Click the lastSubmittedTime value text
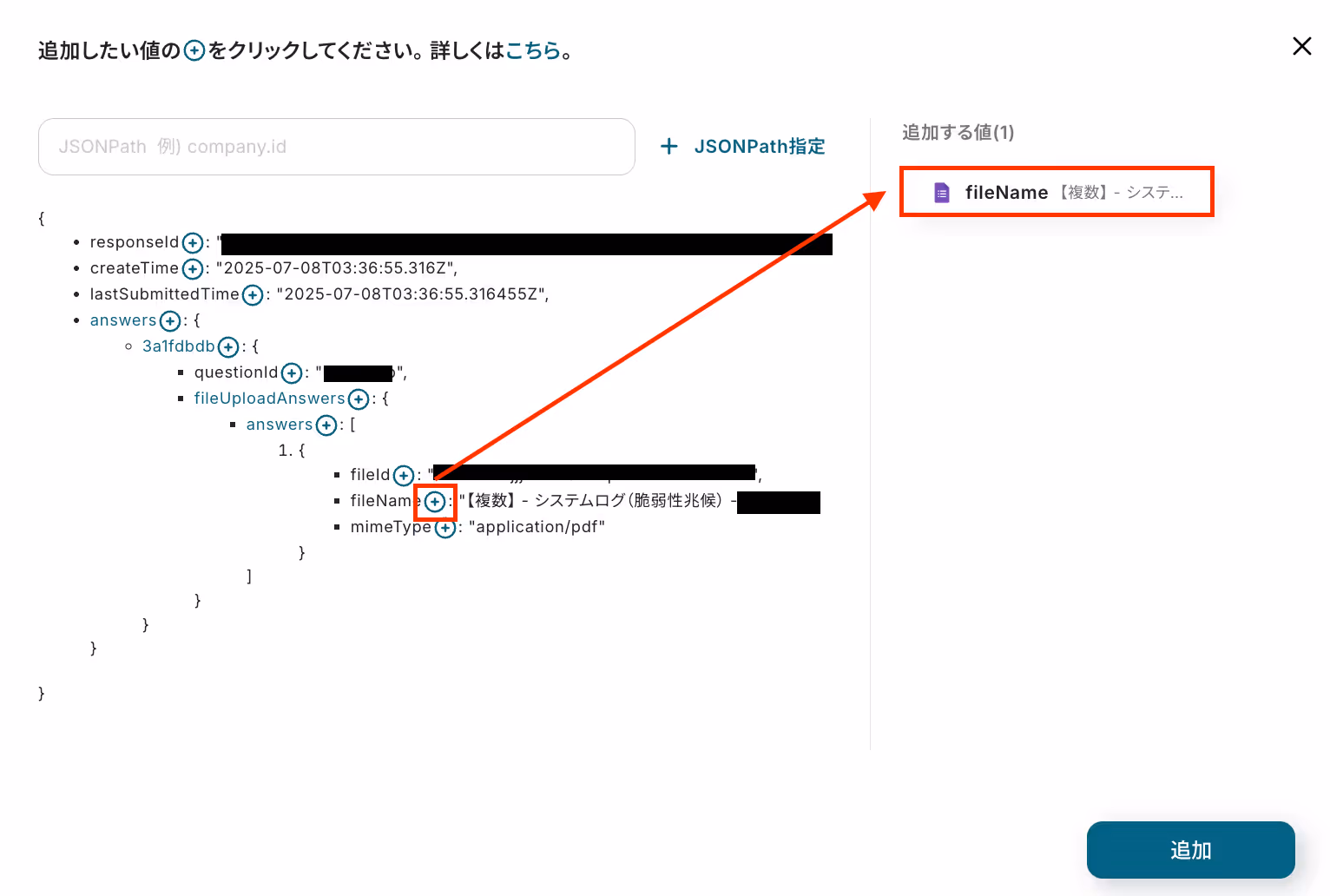The image size is (1330, 896). pyautogui.click(x=412, y=294)
